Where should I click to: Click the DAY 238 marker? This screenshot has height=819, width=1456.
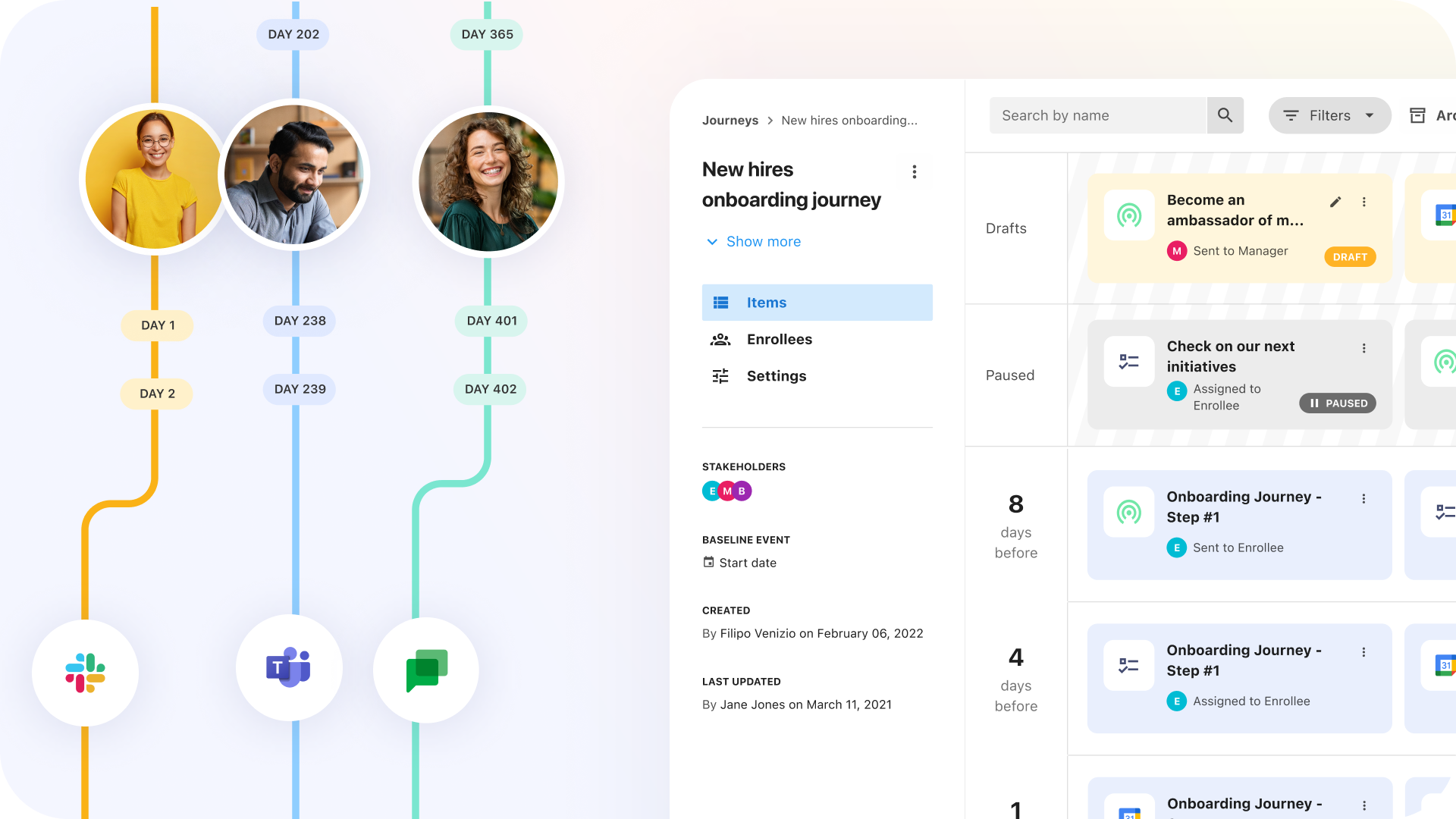(300, 321)
